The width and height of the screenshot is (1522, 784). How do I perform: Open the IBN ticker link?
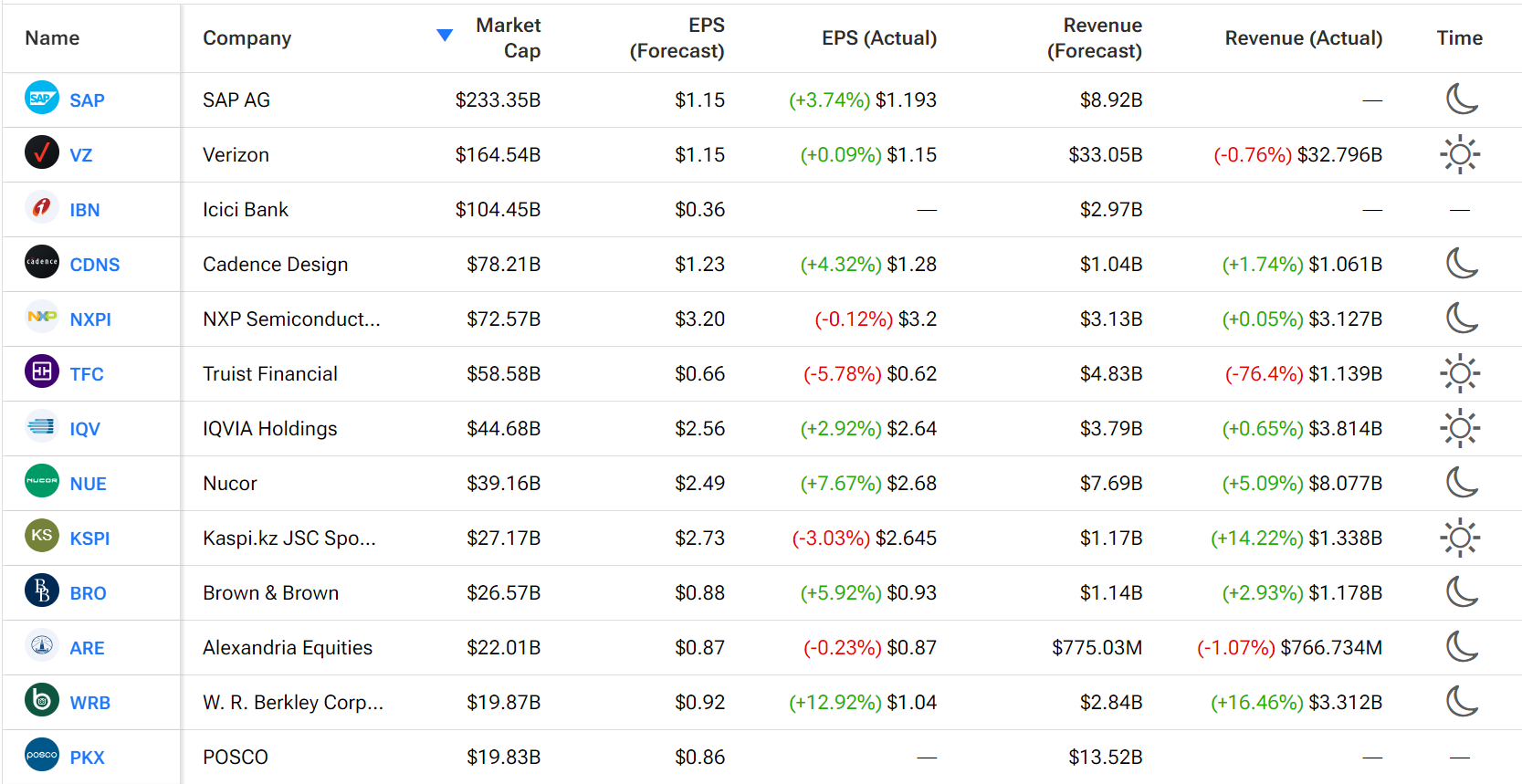[85, 210]
